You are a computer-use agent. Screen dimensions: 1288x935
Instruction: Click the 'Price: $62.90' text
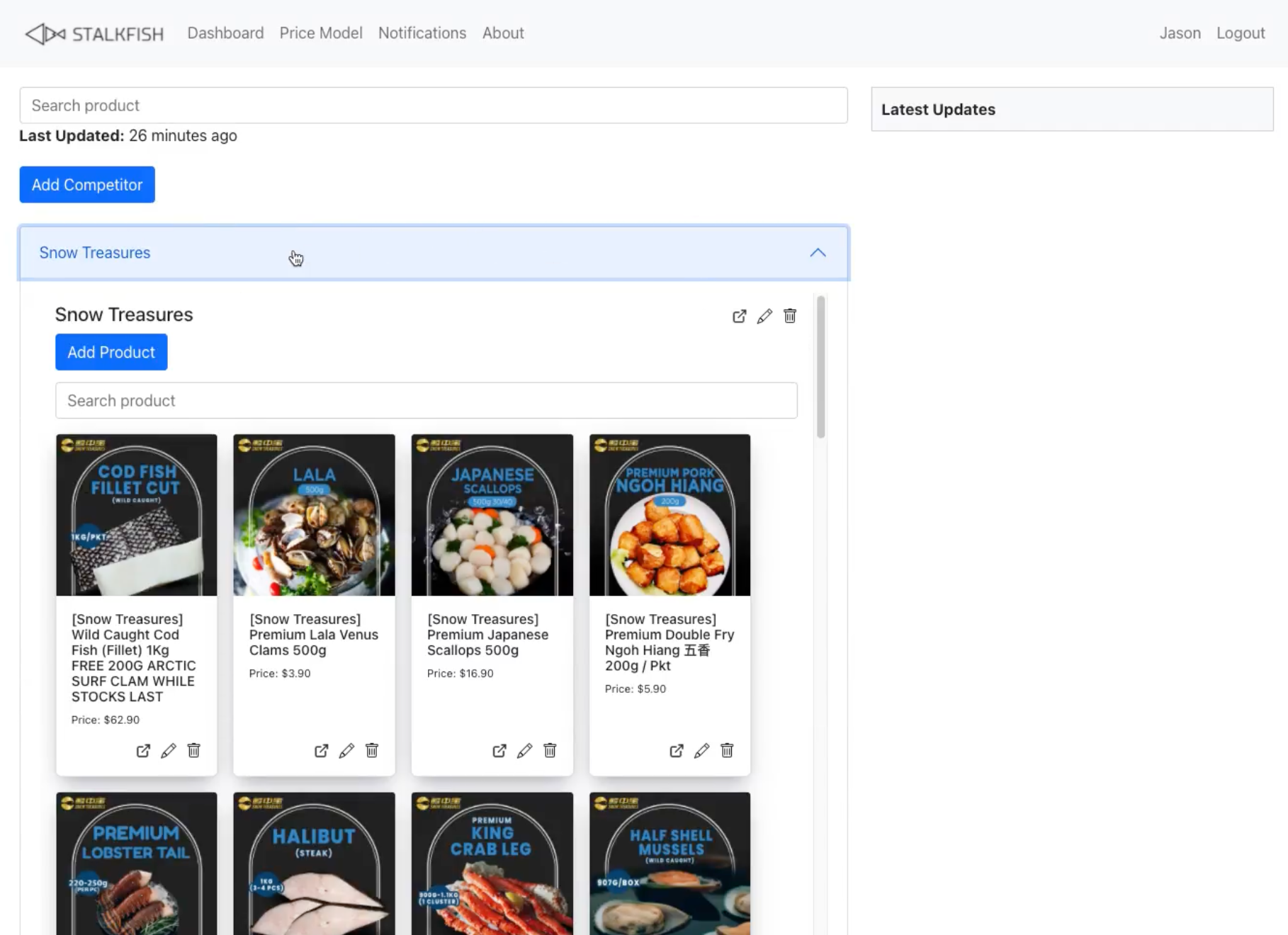tap(106, 720)
